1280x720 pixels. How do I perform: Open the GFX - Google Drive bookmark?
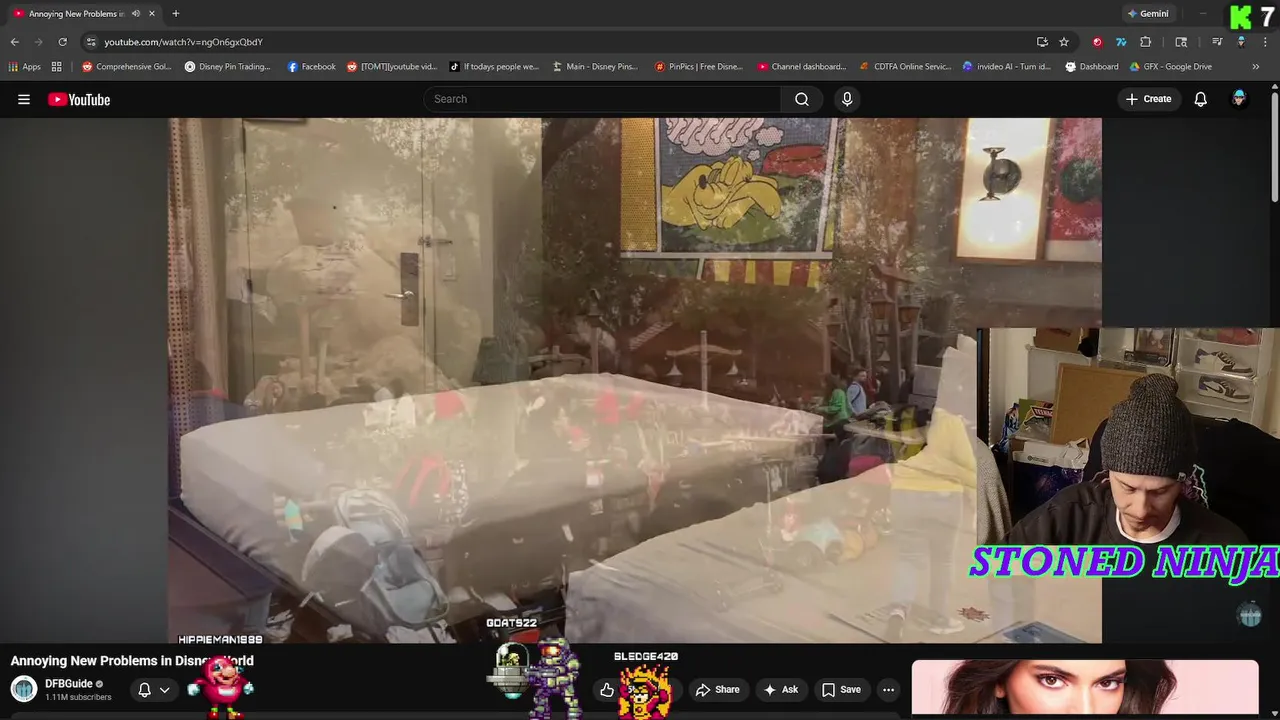[x=1171, y=67]
